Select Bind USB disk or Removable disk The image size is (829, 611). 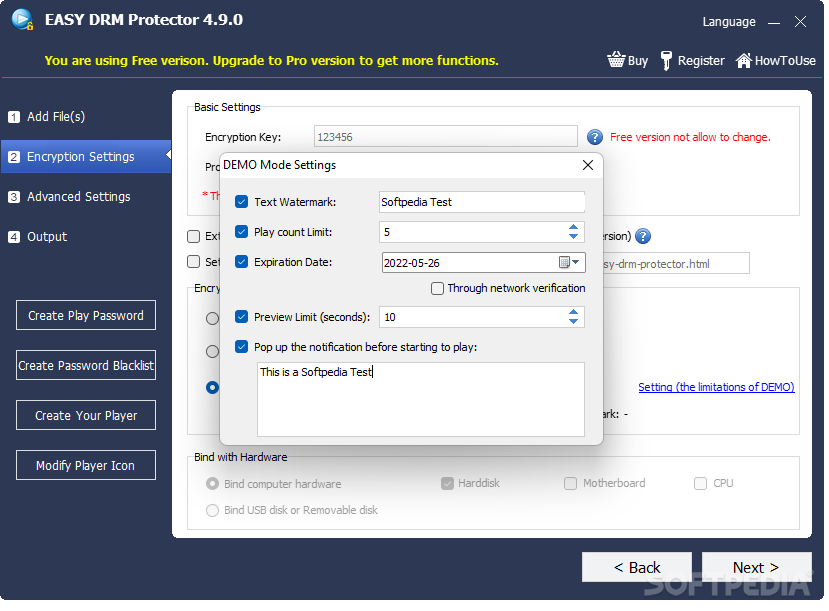(213, 510)
